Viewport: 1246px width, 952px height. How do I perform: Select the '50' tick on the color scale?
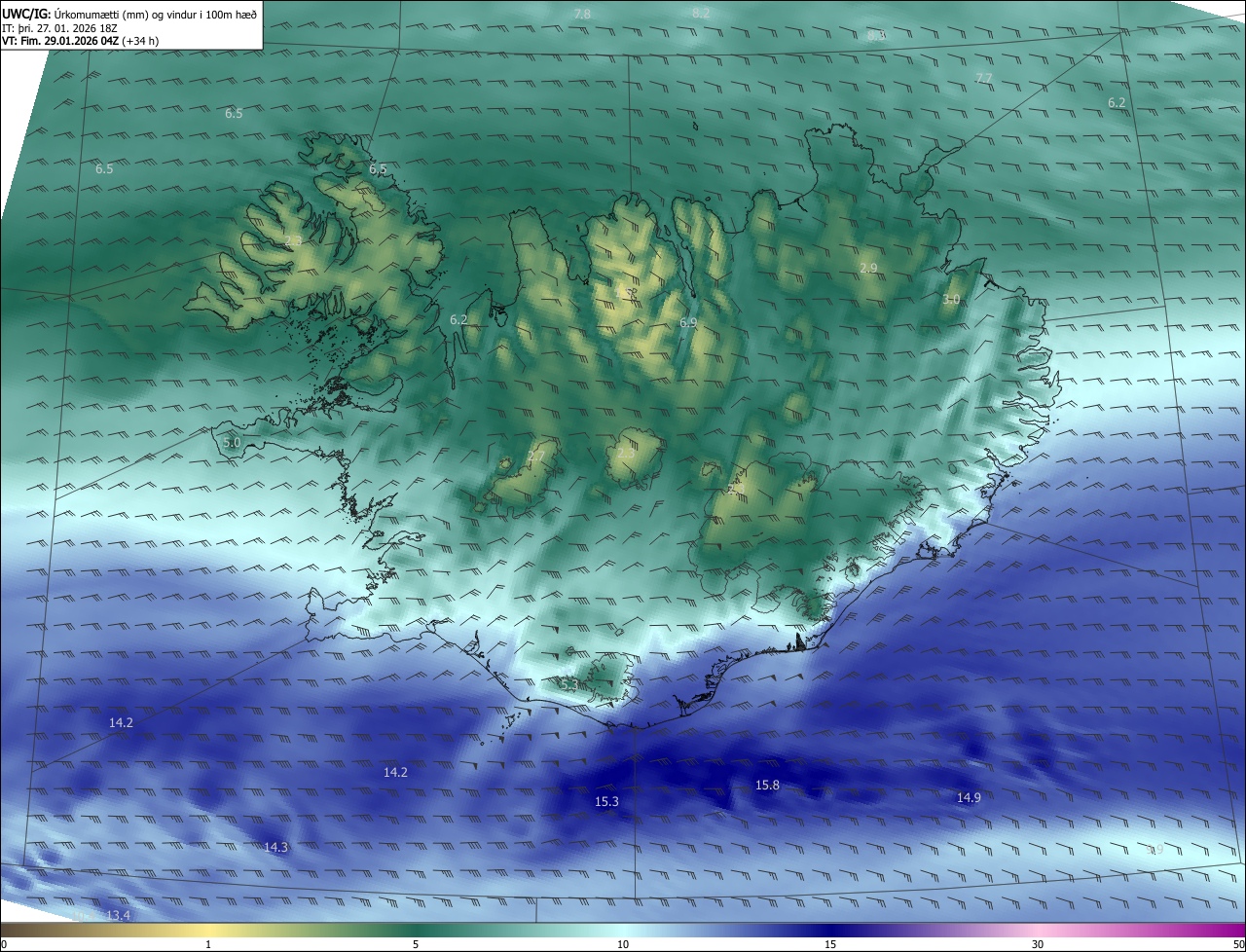1238,944
